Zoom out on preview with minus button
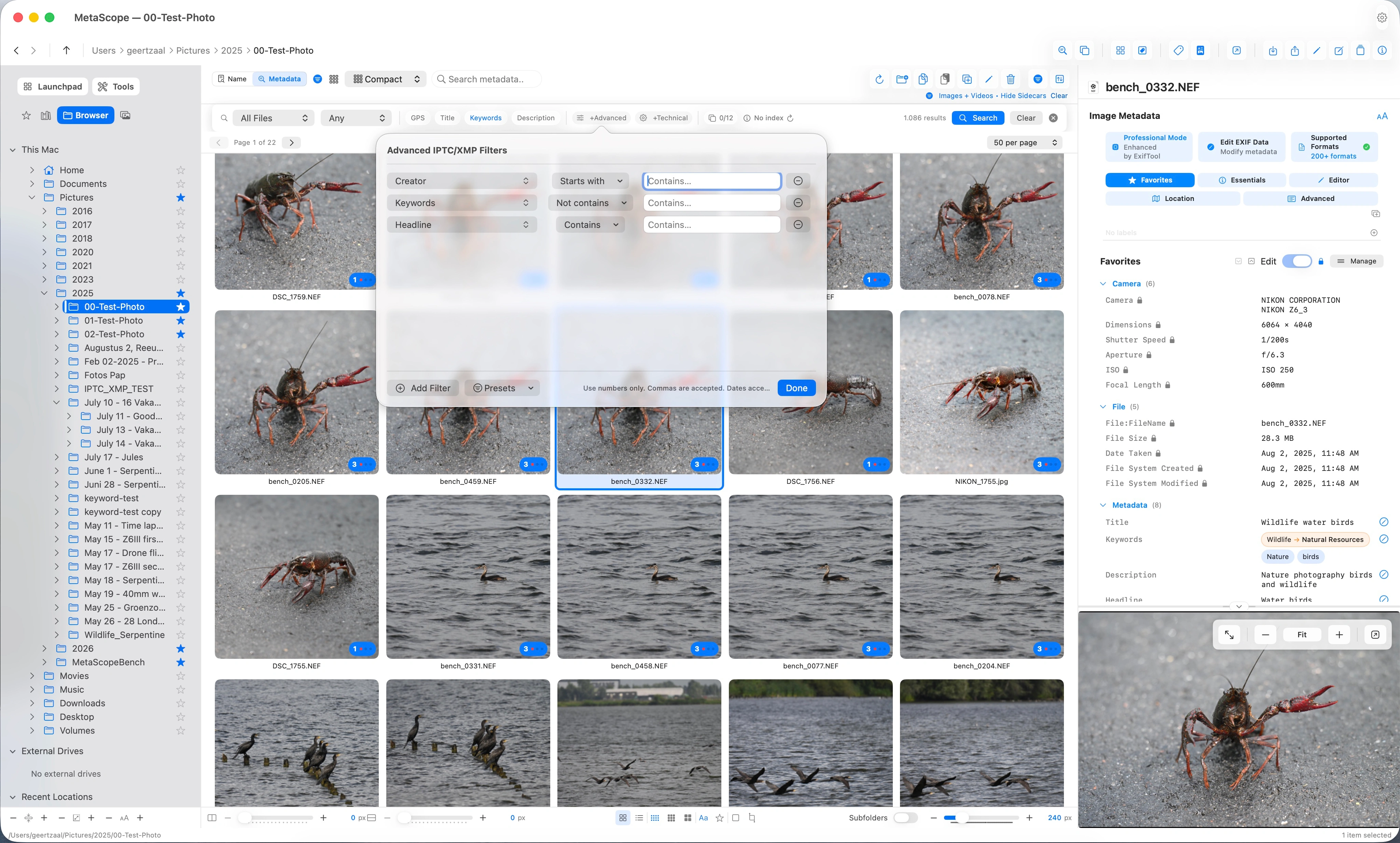 coord(1265,635)
